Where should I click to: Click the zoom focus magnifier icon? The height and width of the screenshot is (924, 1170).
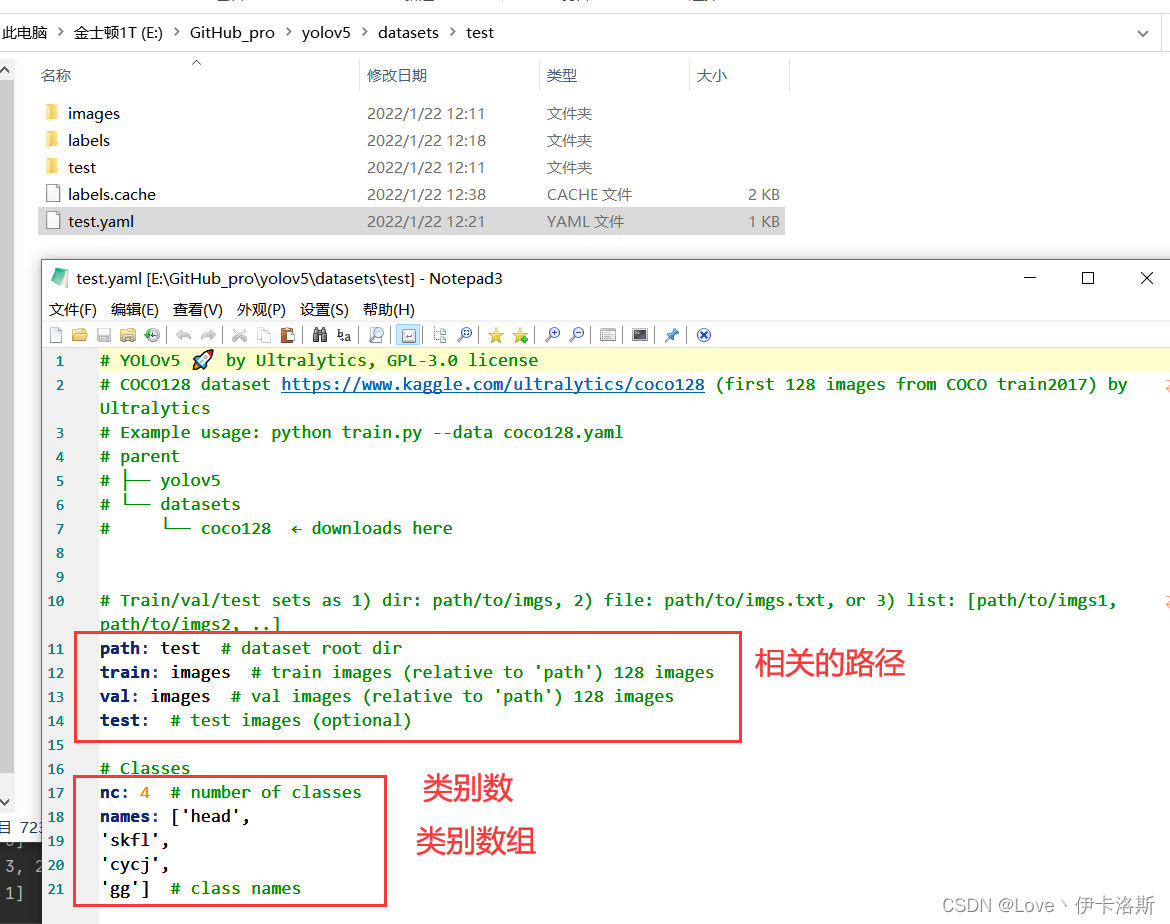coord(464,335)
